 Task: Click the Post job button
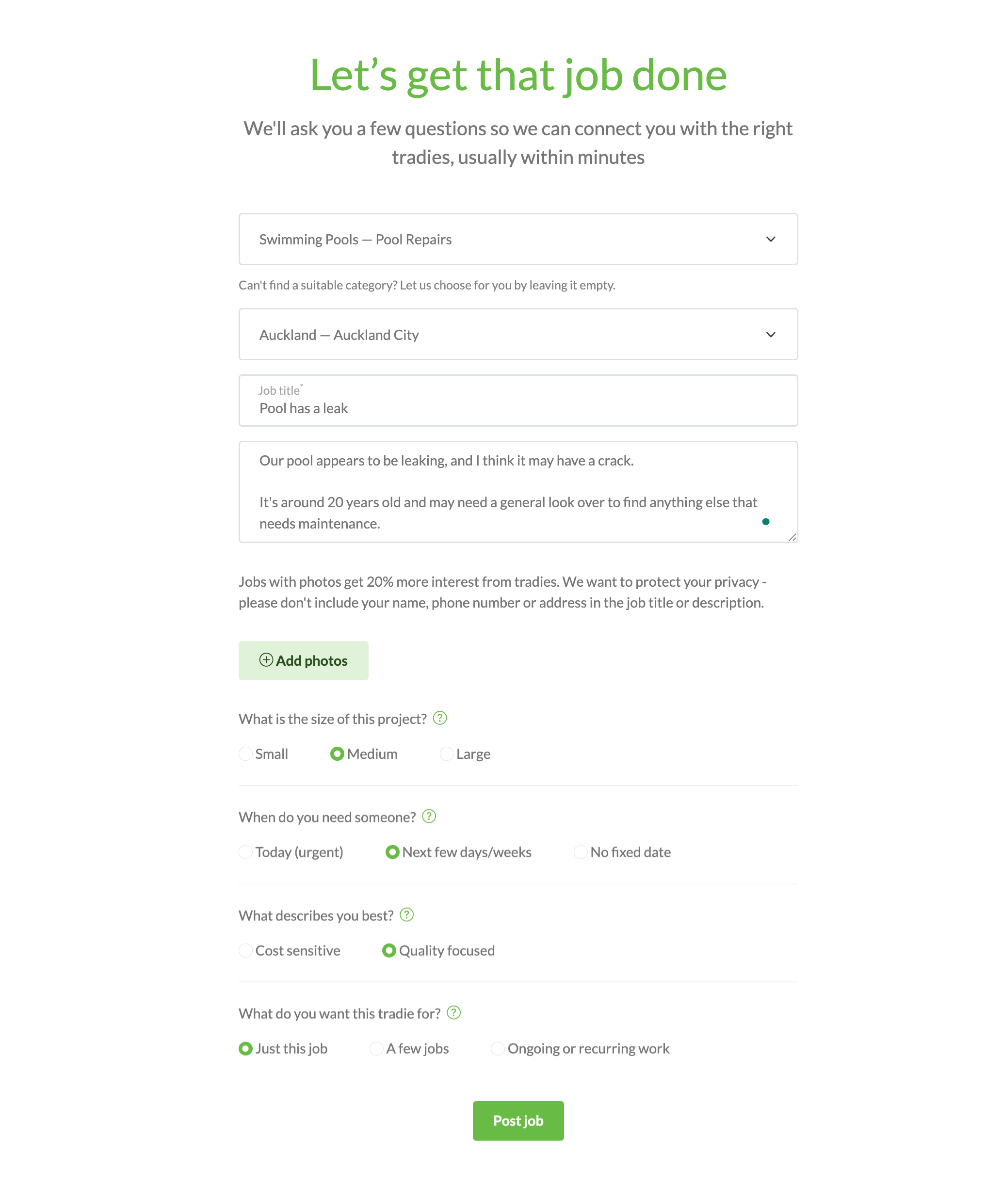coord(518,1120)
